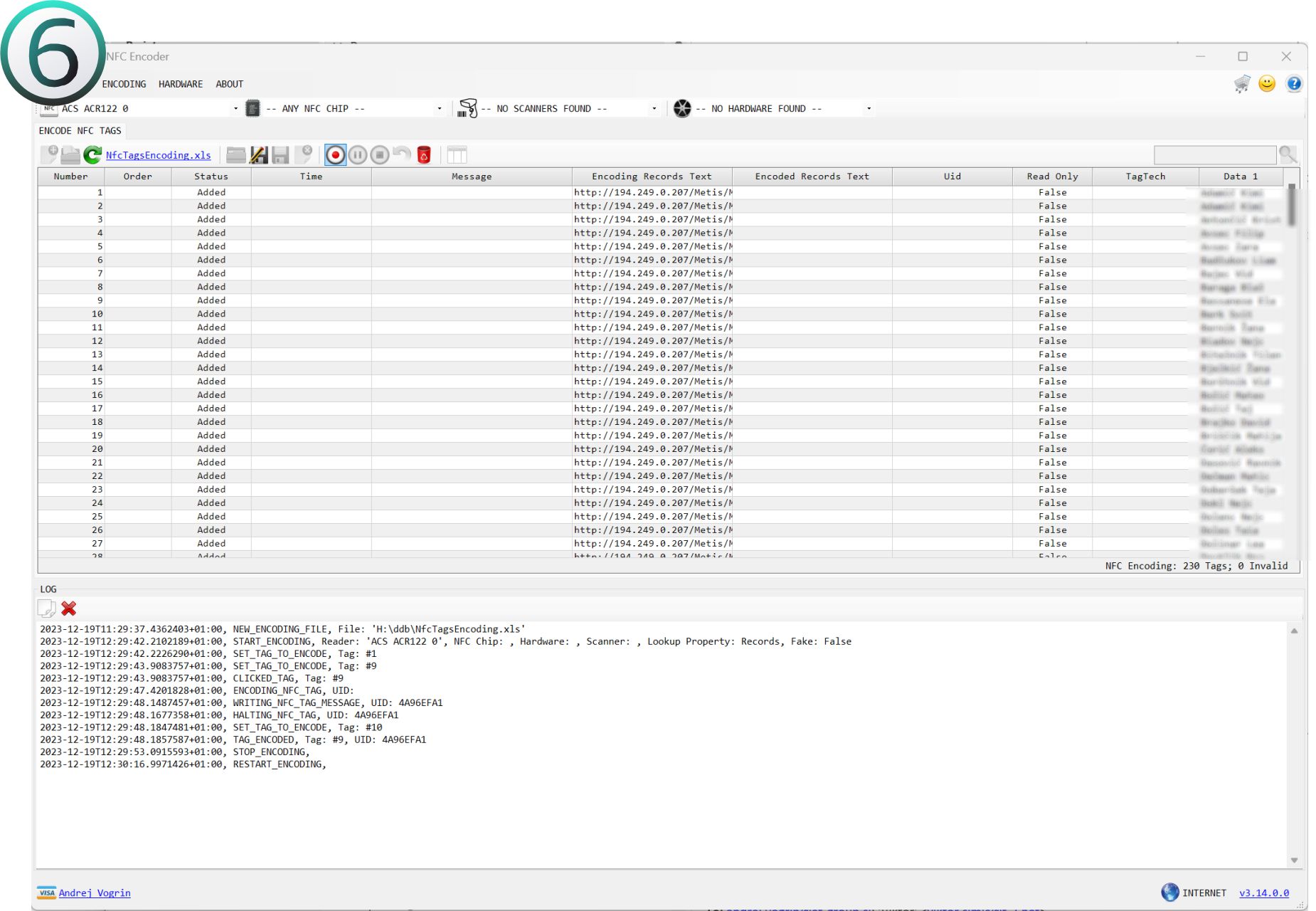The height and width of the screenshot is (911, 1316).
Task: Clear the log with red X
Action: (x=69, y=609)
